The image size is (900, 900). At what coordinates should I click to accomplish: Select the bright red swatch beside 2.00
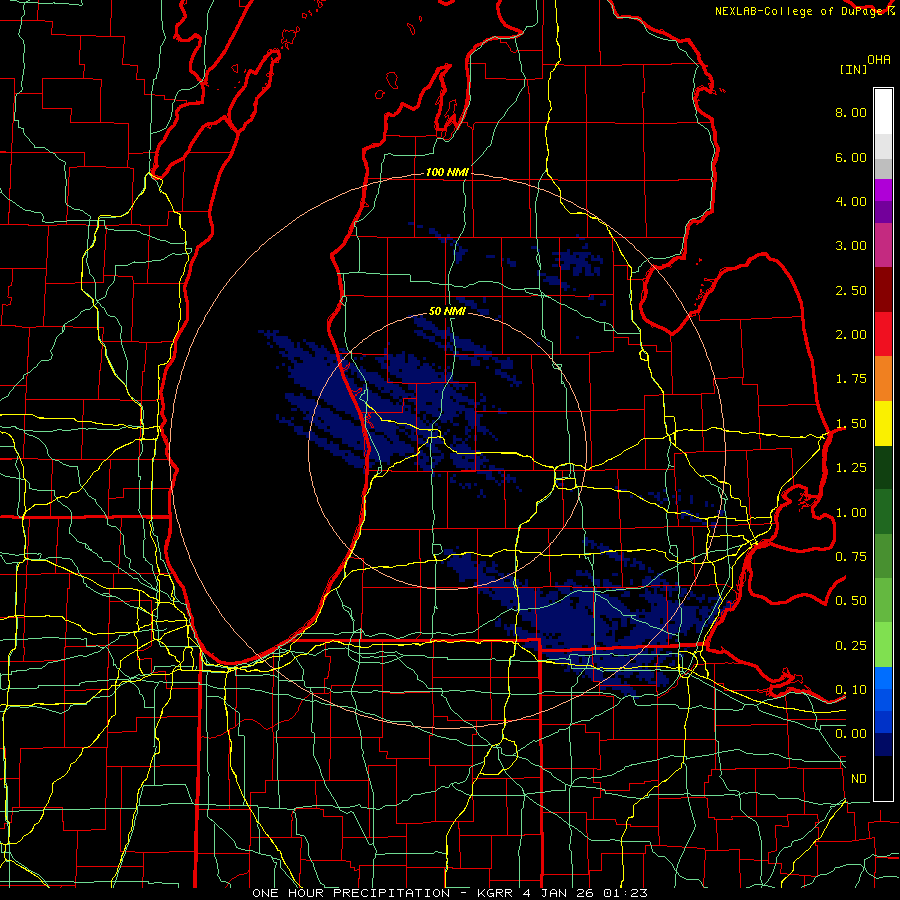[883, 334]
